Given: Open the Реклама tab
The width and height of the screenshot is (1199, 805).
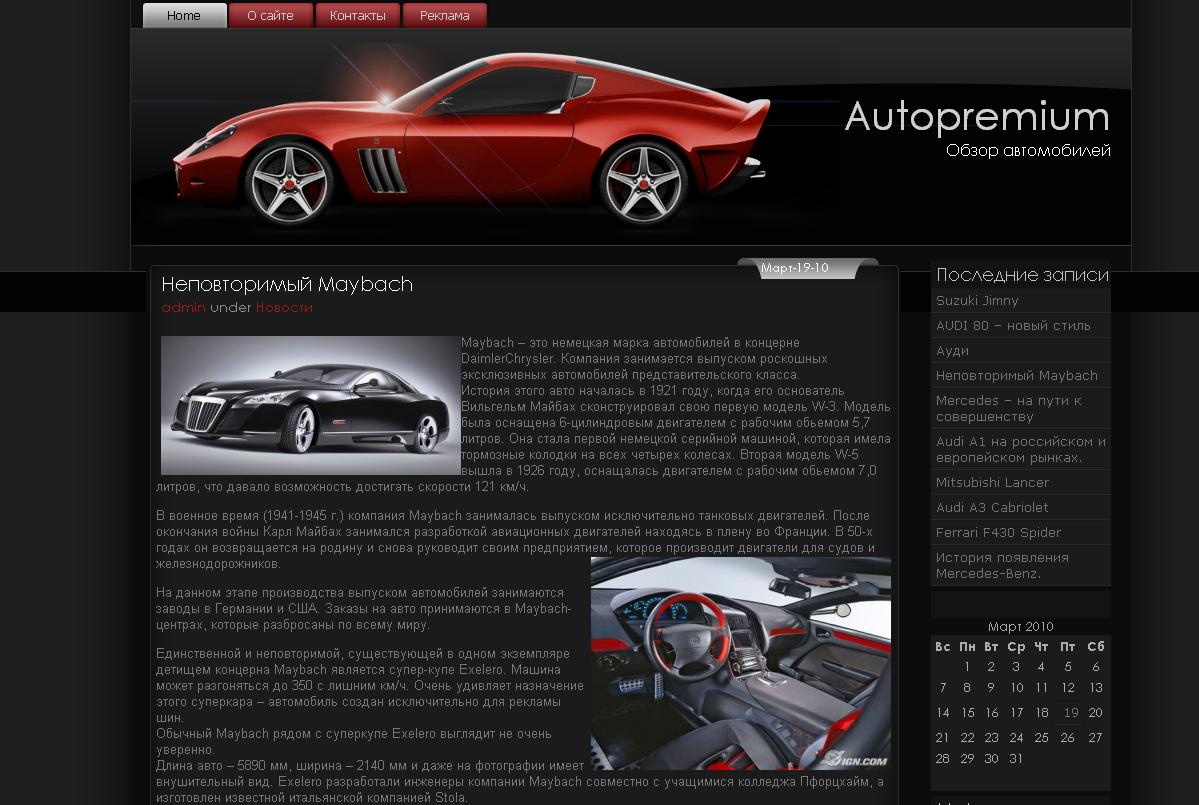Looking at the screenshot, I should tap(444, 15).
